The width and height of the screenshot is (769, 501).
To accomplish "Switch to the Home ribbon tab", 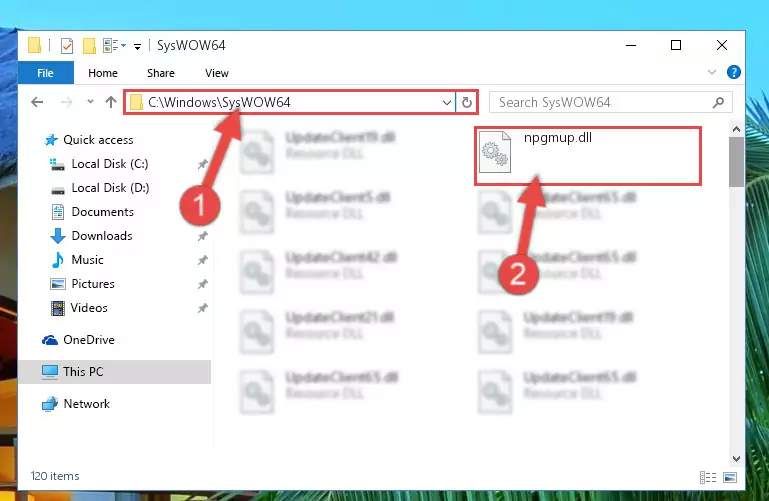I will coord(103,73).
